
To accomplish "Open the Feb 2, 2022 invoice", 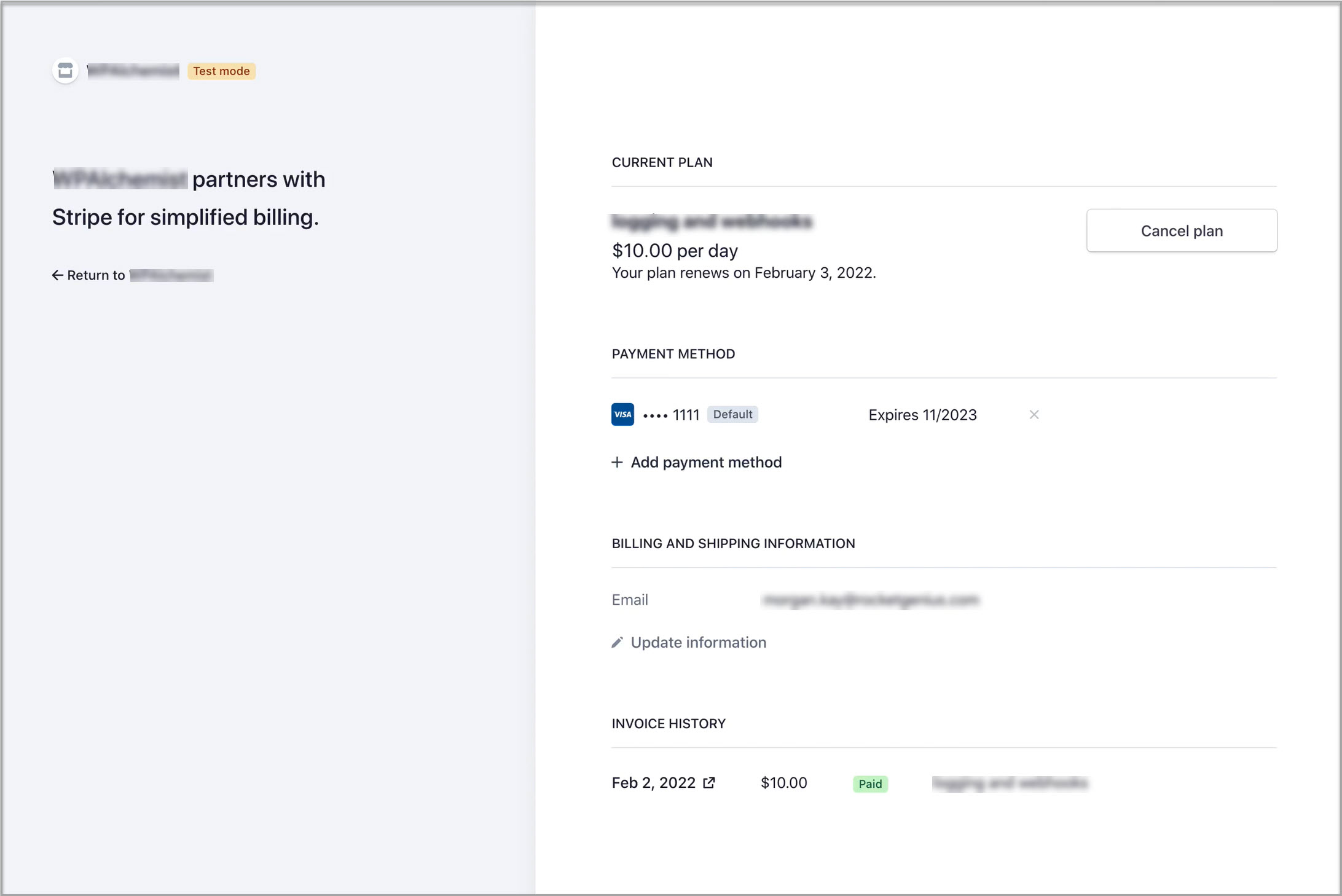I will coord(653,783).
